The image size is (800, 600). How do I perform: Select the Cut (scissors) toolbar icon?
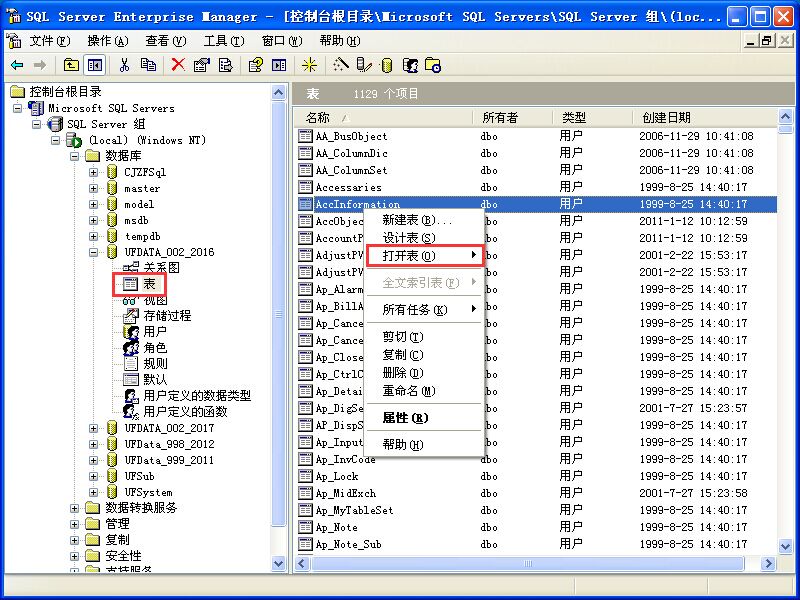point(125,64)
